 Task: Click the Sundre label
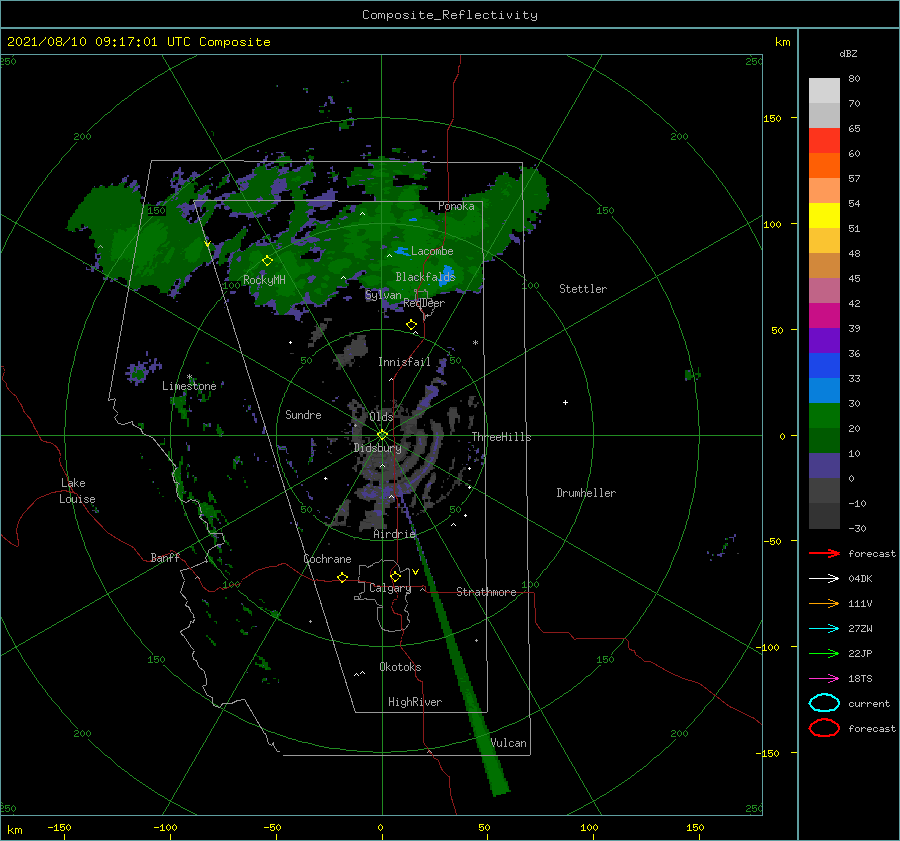[303, 414]
